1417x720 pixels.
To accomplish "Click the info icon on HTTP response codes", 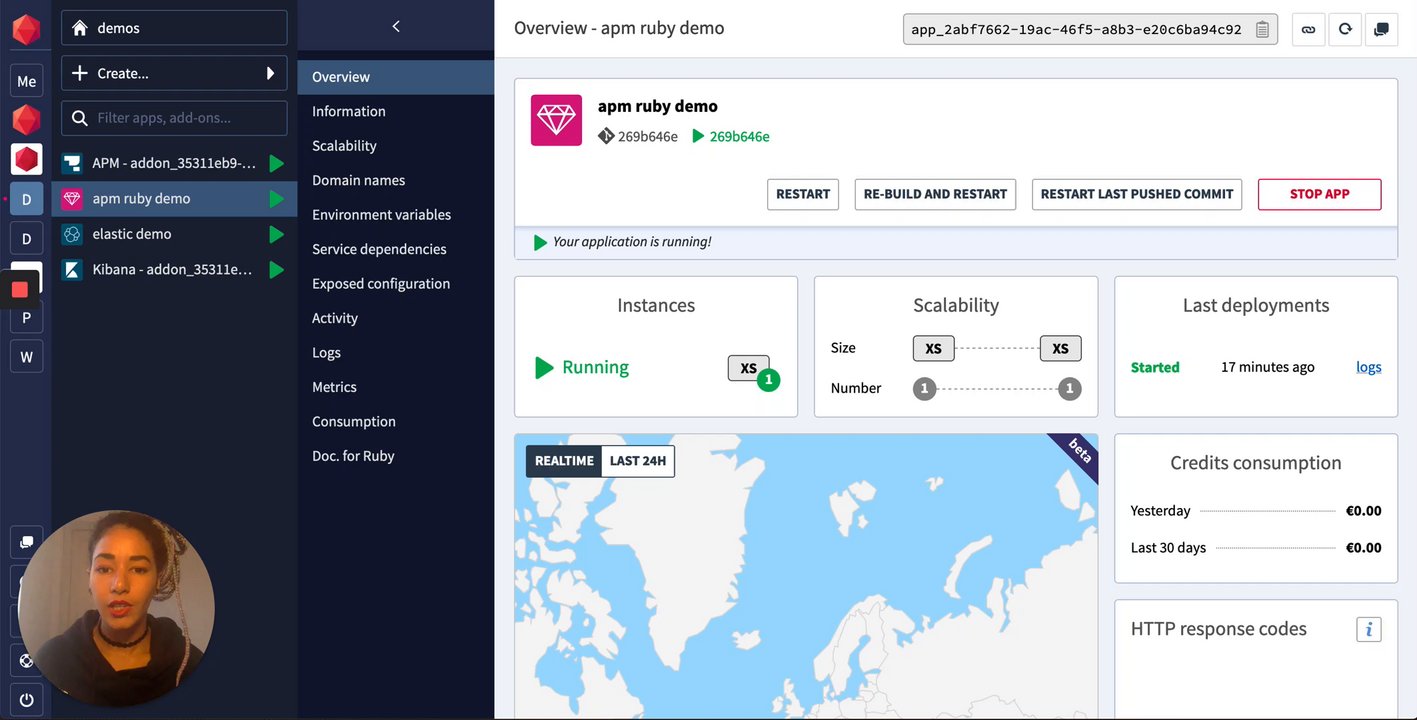I will point(1369,629).
